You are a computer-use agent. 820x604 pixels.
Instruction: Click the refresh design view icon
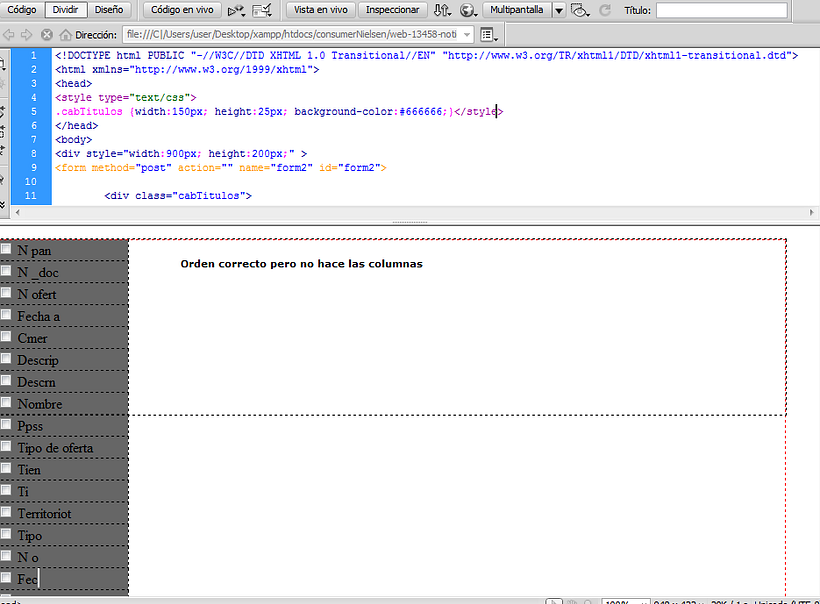[x=605, y=10]
